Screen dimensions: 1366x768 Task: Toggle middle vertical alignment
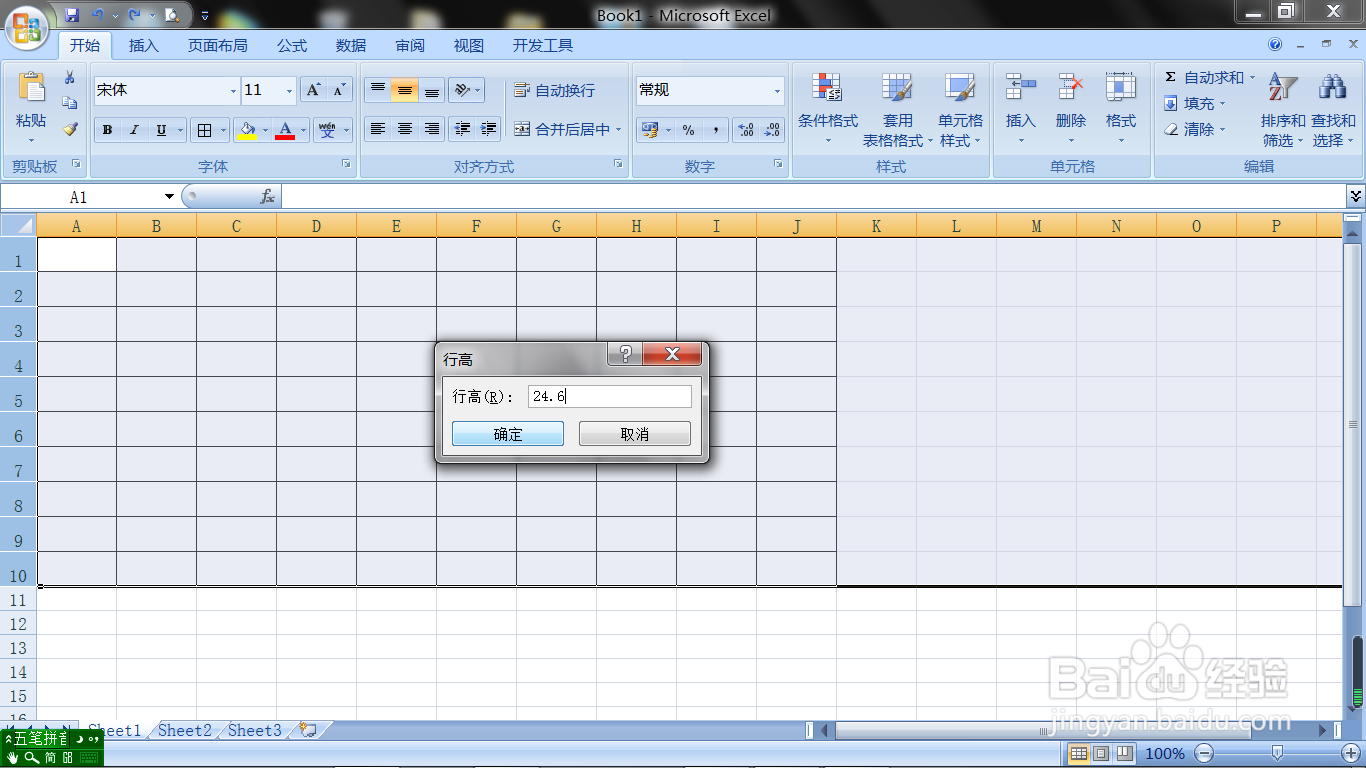[x=405, y=90]
